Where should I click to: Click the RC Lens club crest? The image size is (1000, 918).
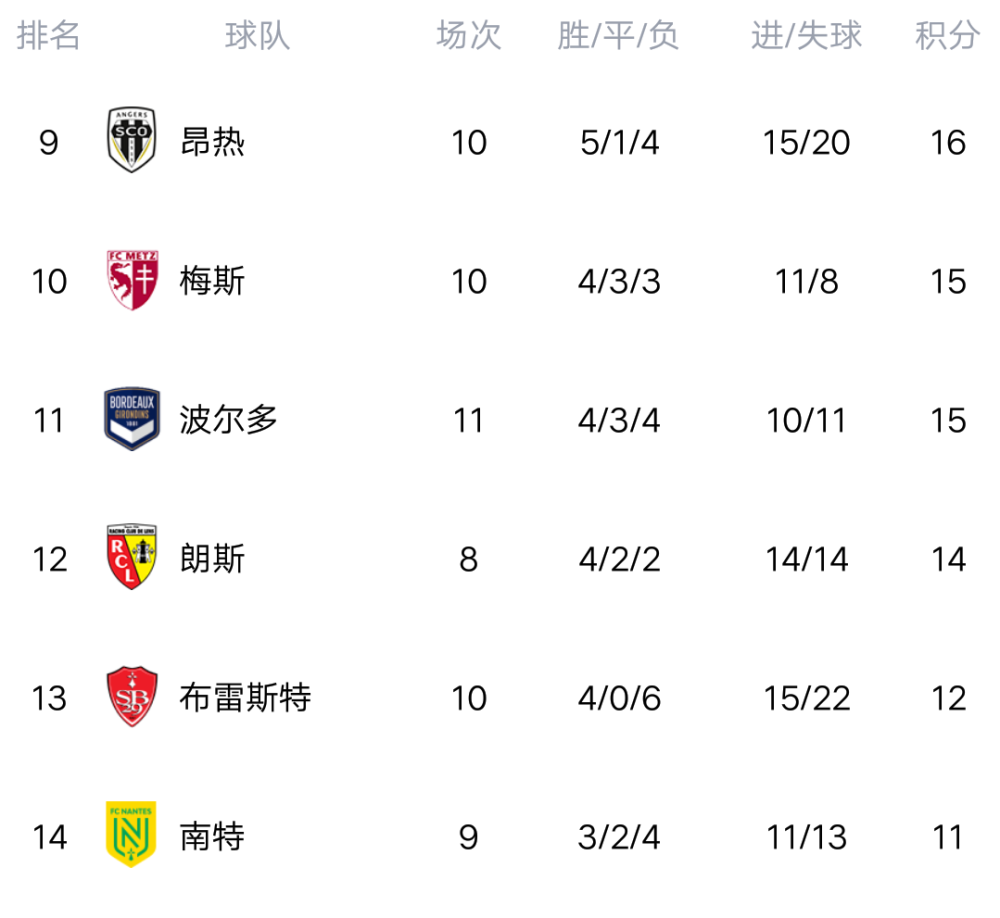click(131, 557)
